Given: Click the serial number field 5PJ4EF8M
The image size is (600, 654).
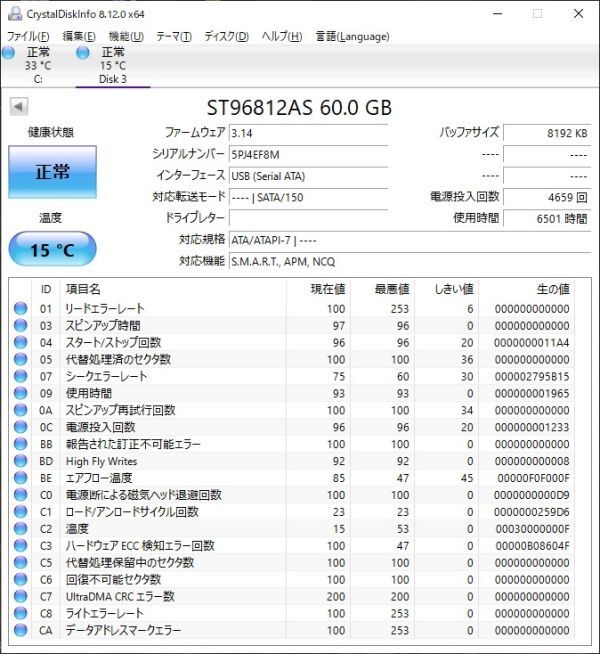Looking at the screenshot, I should 309,155.
